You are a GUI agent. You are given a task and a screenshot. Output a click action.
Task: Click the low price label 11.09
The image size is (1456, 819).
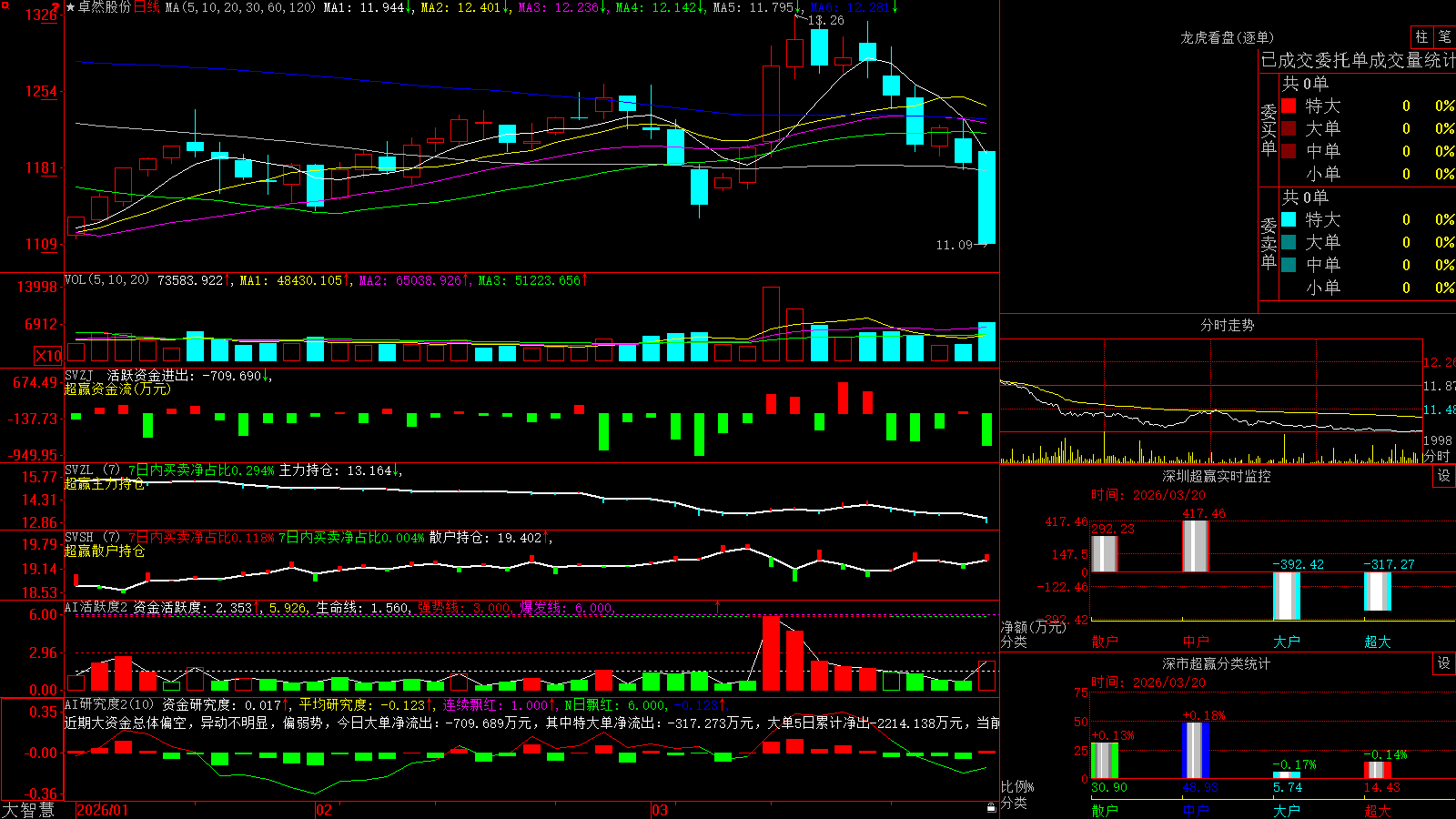955,245
